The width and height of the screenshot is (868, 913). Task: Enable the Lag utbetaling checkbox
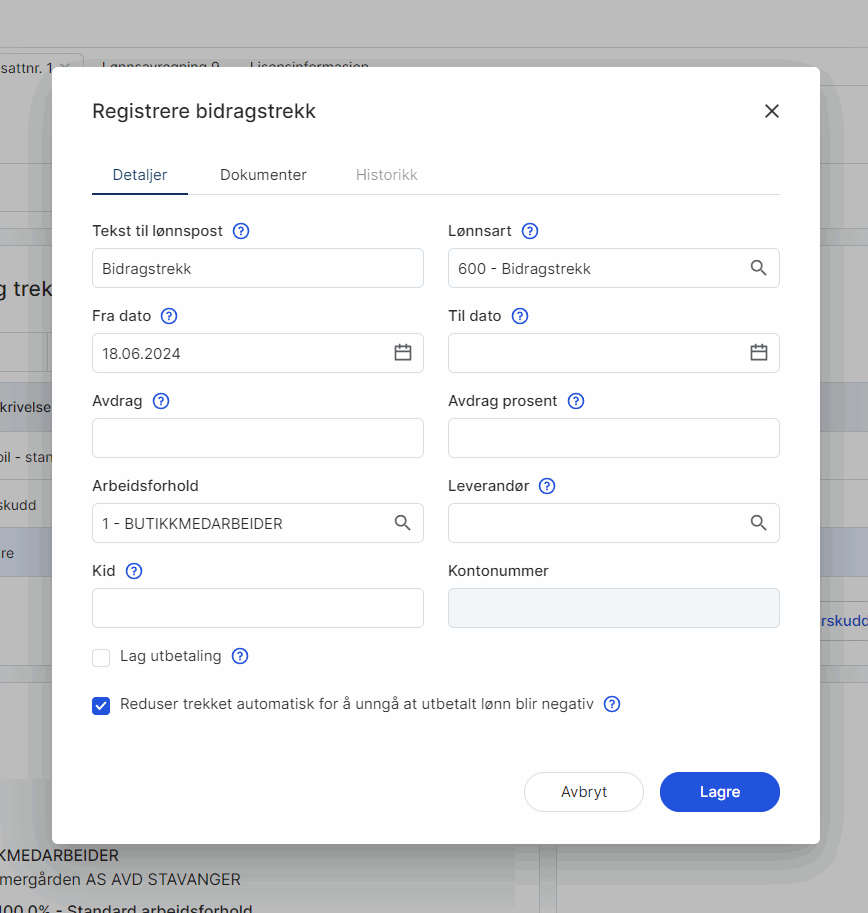click(x=101, y=658)
